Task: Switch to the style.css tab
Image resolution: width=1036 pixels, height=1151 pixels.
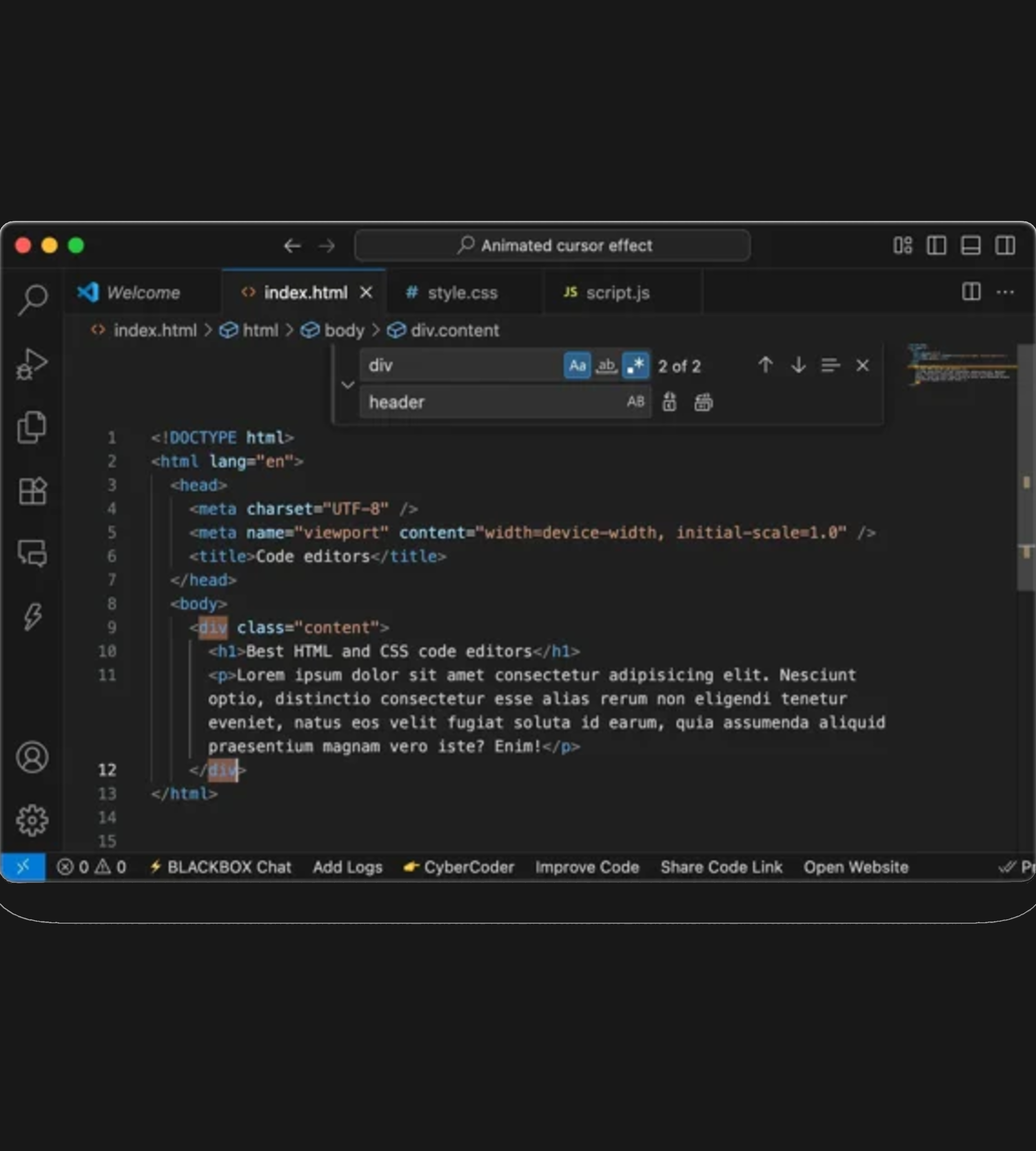Action: click(x=464, y=292)
